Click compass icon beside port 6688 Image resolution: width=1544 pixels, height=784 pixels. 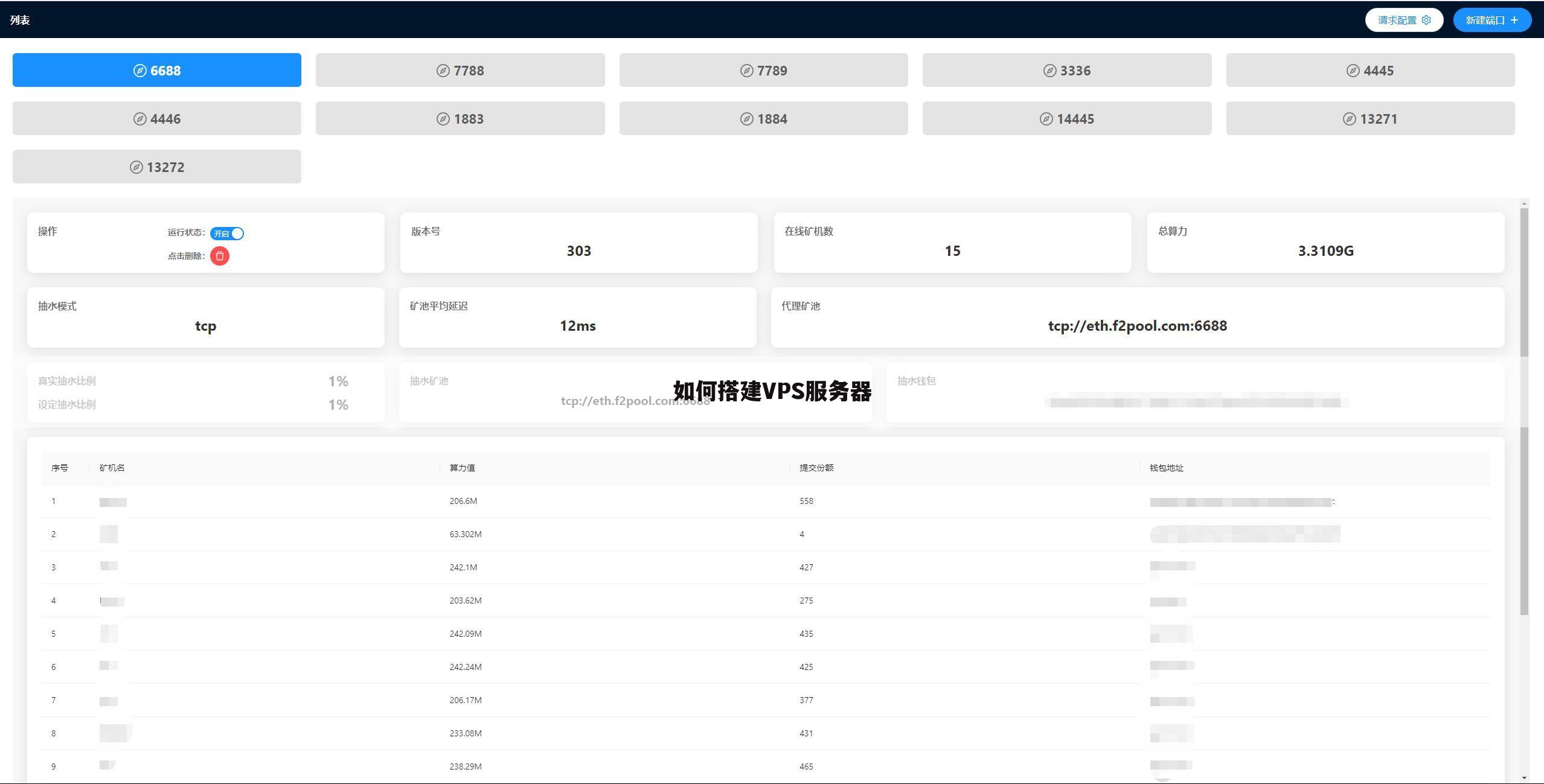pyautogui.click(x=139, y=71)
